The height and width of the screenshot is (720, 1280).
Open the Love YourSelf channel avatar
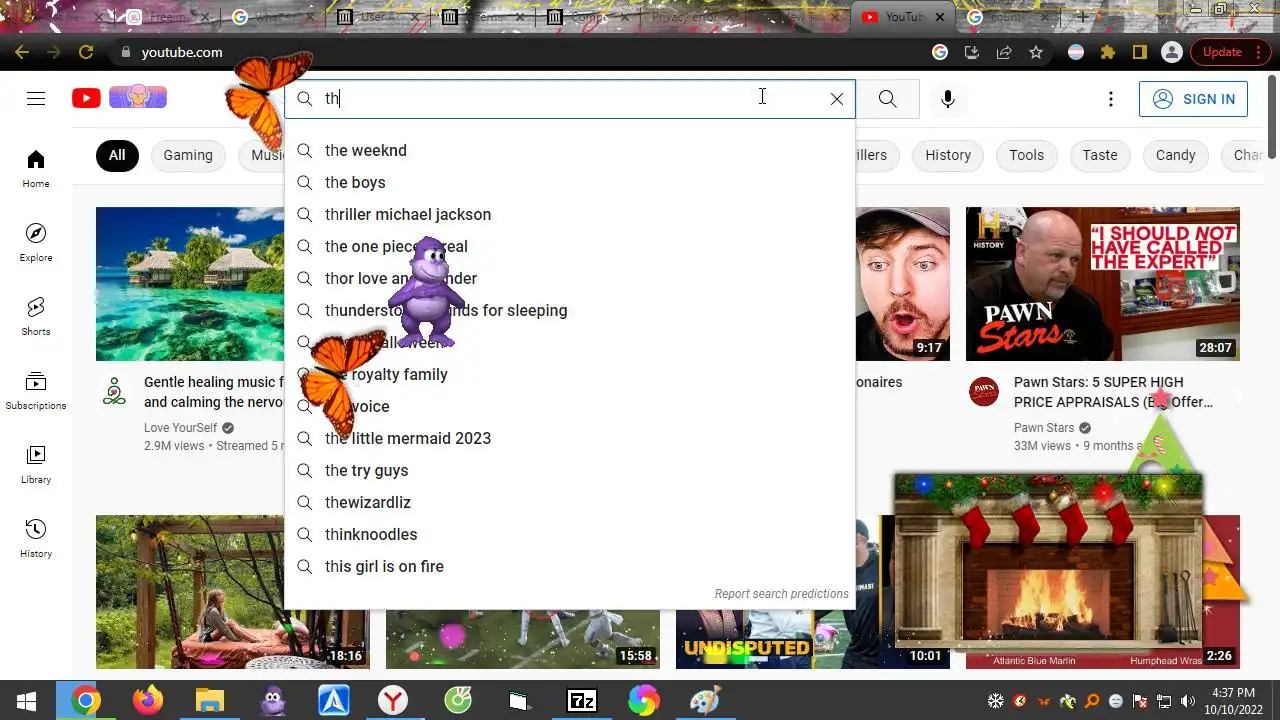(x=115, y=392)
